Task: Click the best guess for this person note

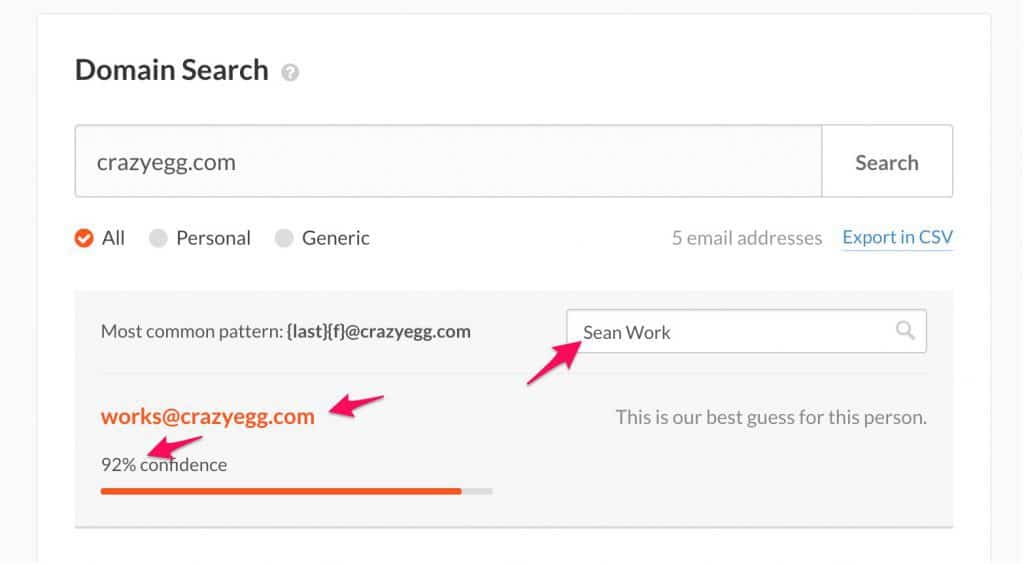Action: pyautogui.click(x=771, y=416)
